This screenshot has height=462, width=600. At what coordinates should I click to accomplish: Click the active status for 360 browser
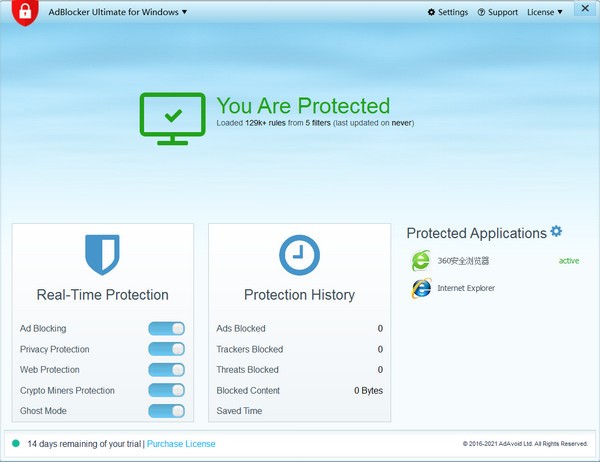point(568,261)
